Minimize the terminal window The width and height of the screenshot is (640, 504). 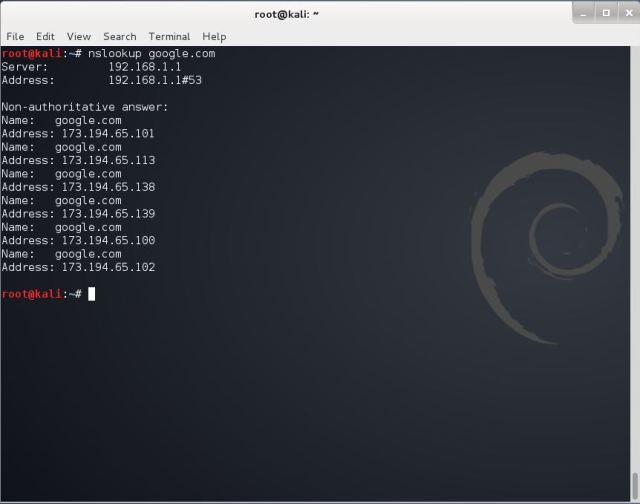click(584, 13)
